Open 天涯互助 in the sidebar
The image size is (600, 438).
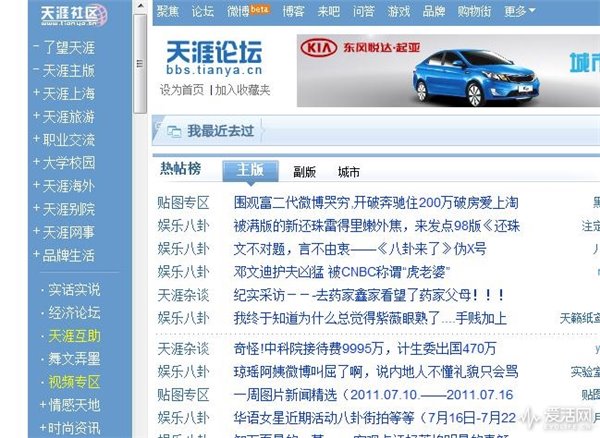pos(74,336)
